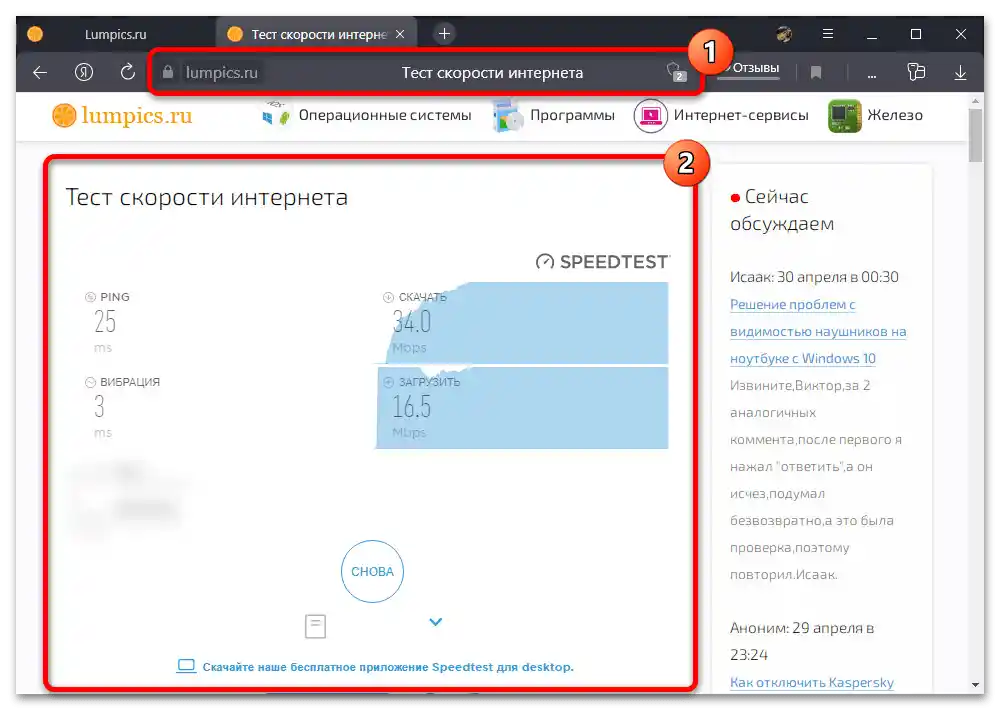Viewport: 1000px width, 710px height.
Task: Click the СНОВА button to retest
Action: coord(372,572)
